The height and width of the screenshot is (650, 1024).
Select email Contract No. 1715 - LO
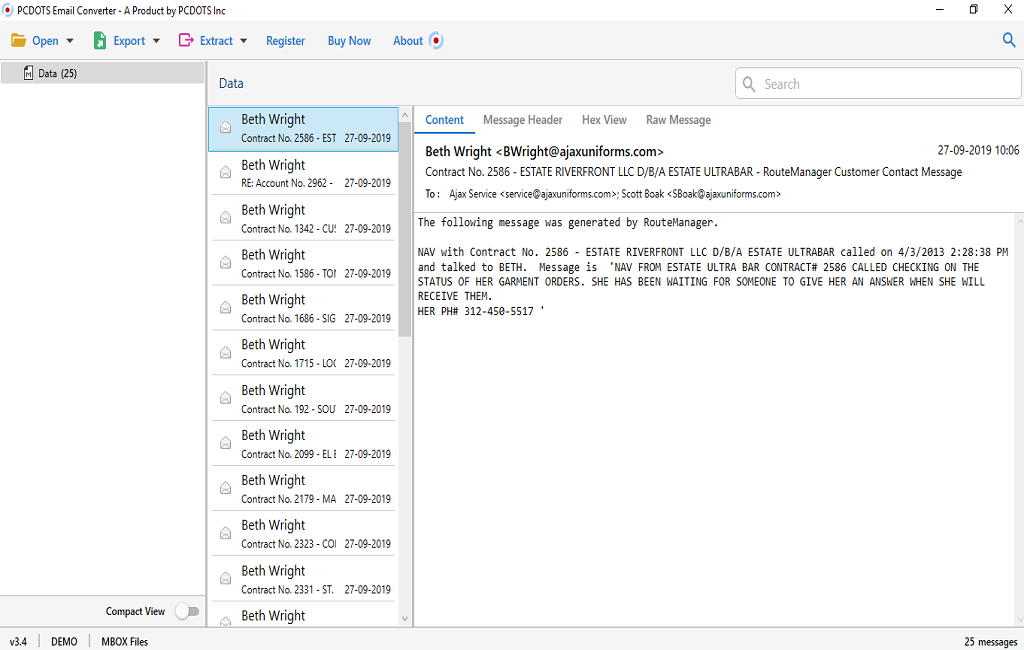[303, 354]
